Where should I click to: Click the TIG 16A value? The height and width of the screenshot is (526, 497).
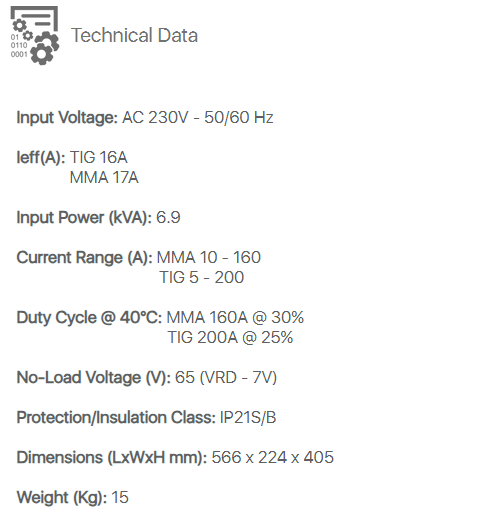coord(99,157)
